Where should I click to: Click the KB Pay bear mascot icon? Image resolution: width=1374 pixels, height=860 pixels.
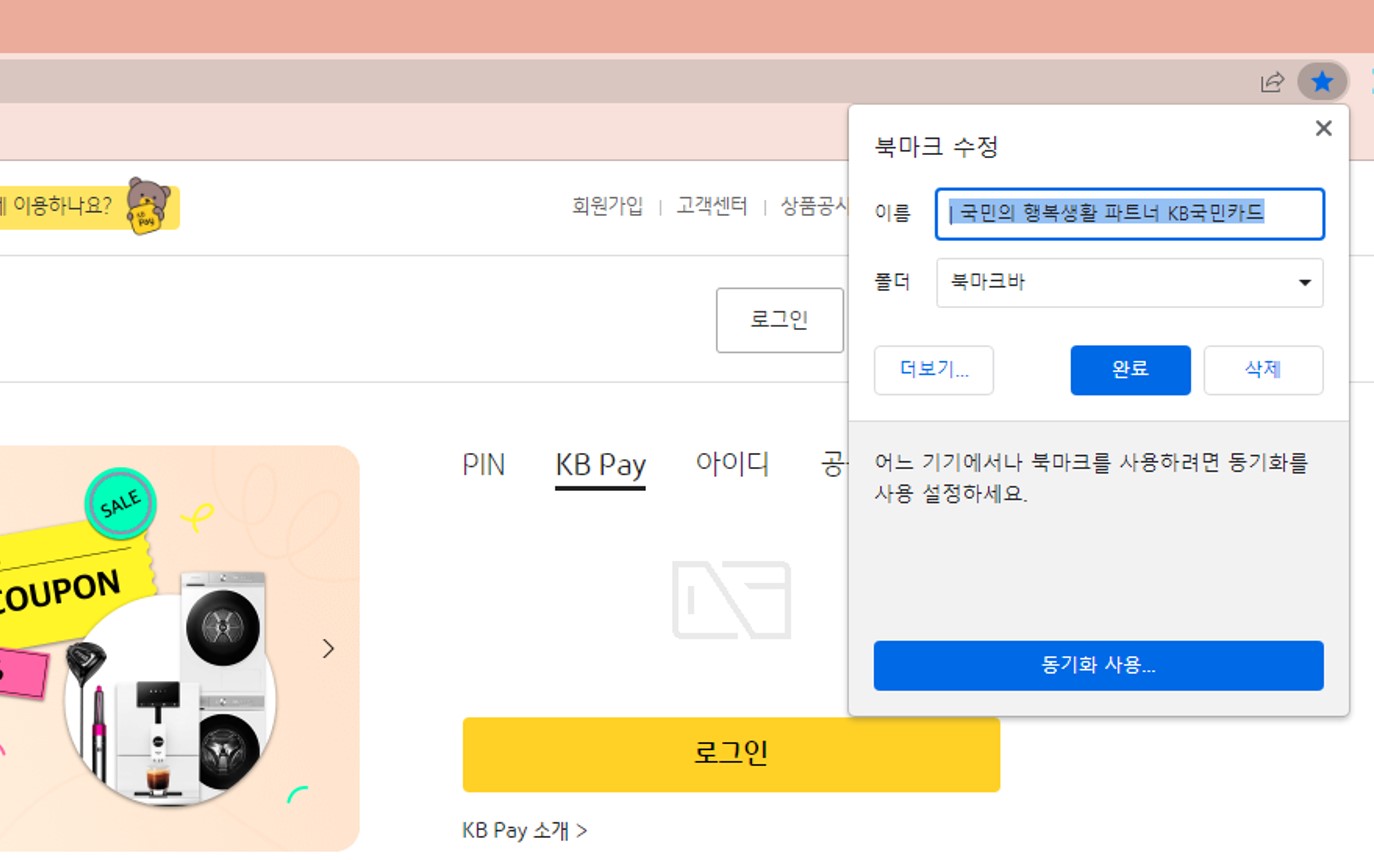coord(148,206)
